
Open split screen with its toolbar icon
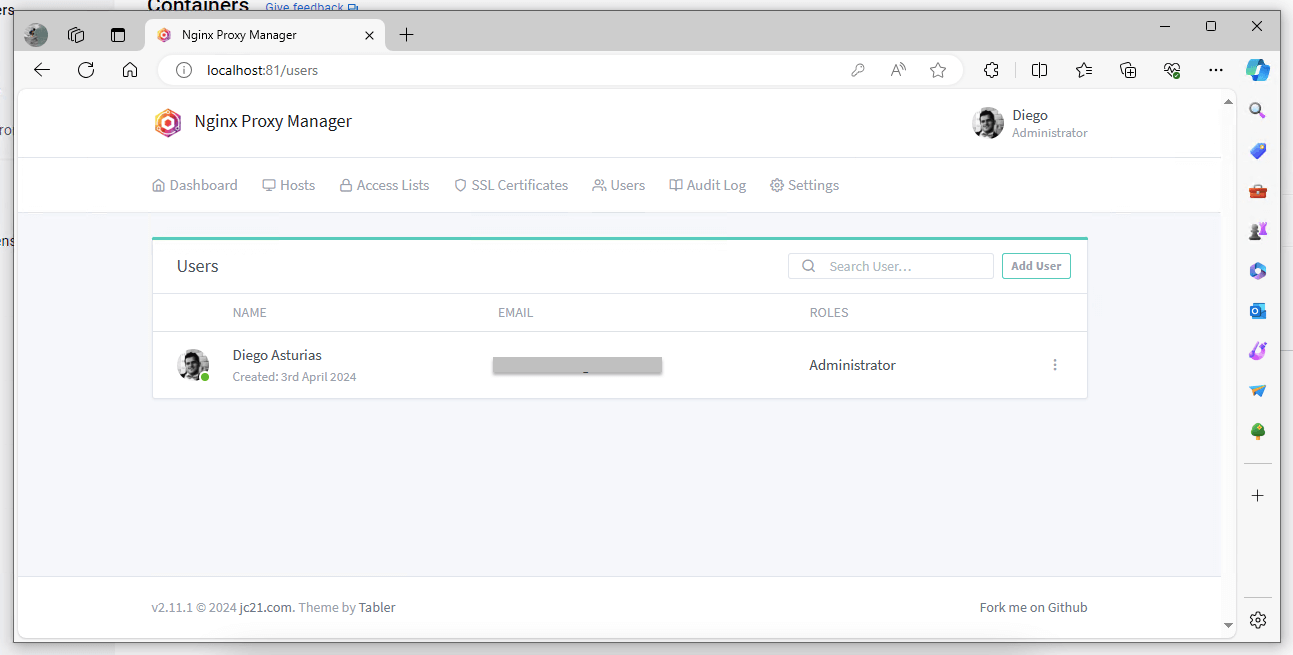(x=1039, y=70)
